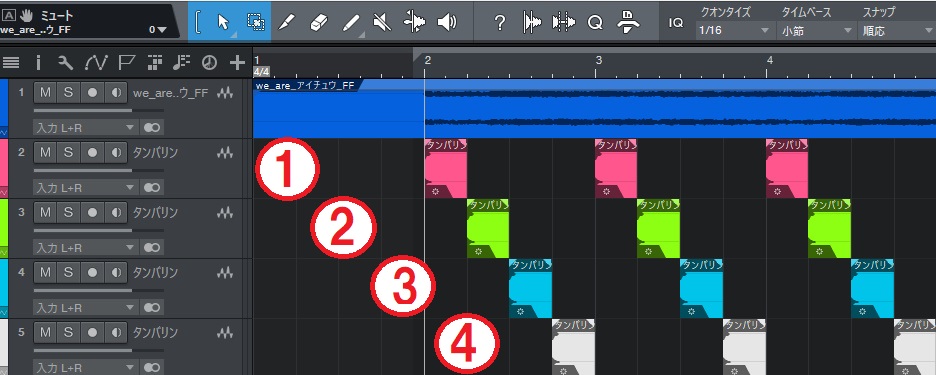Open track 2 入力 L+R input dropdown

85,188
